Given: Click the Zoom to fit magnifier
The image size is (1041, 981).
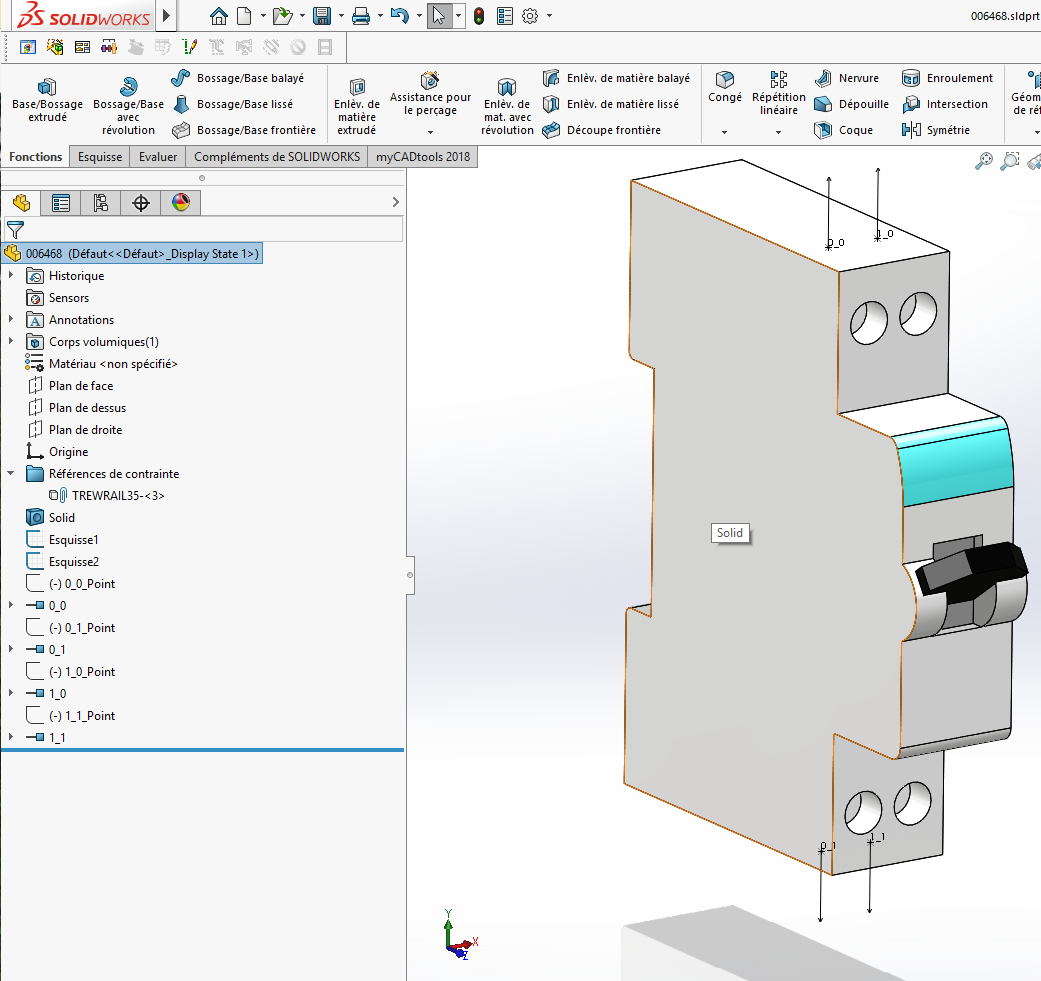Looking at the screenshot, I should pyautogui.click(x=983, y=161).
